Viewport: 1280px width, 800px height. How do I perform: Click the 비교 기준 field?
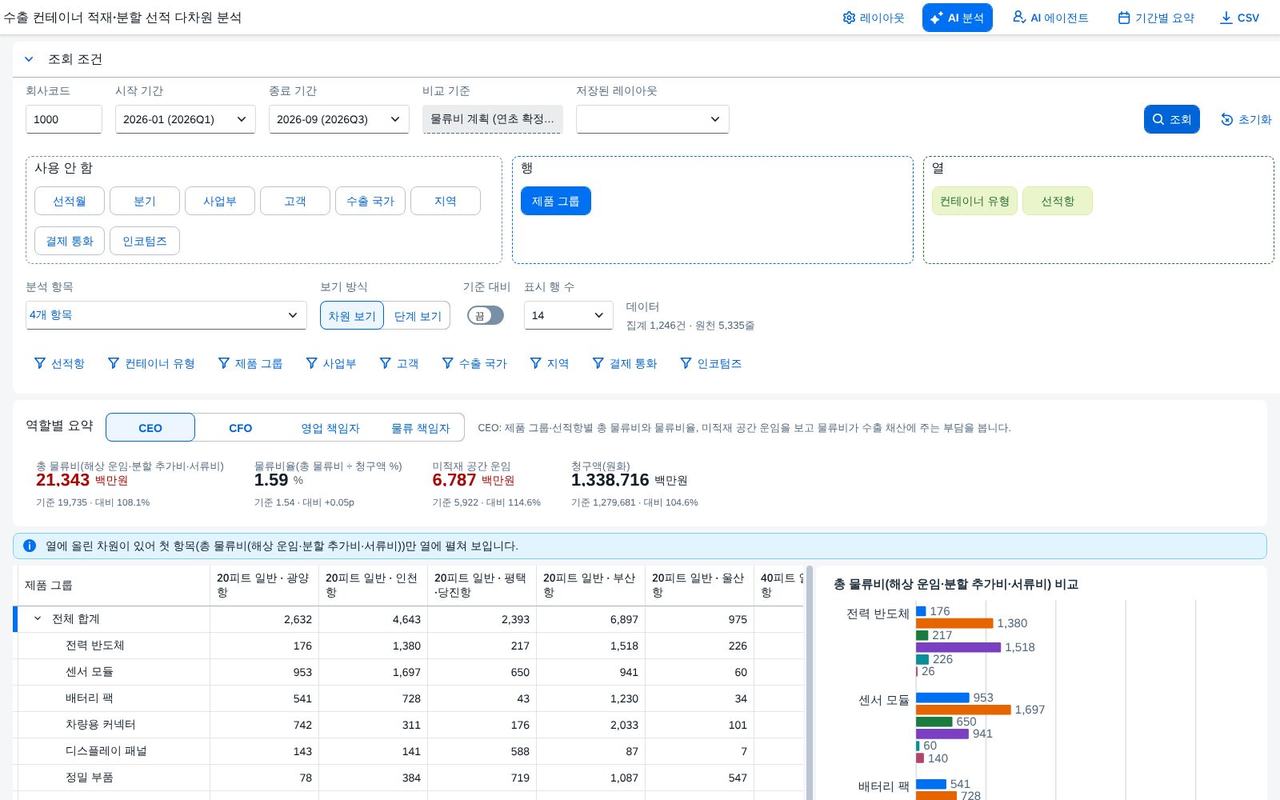click(x=493, y=119)
